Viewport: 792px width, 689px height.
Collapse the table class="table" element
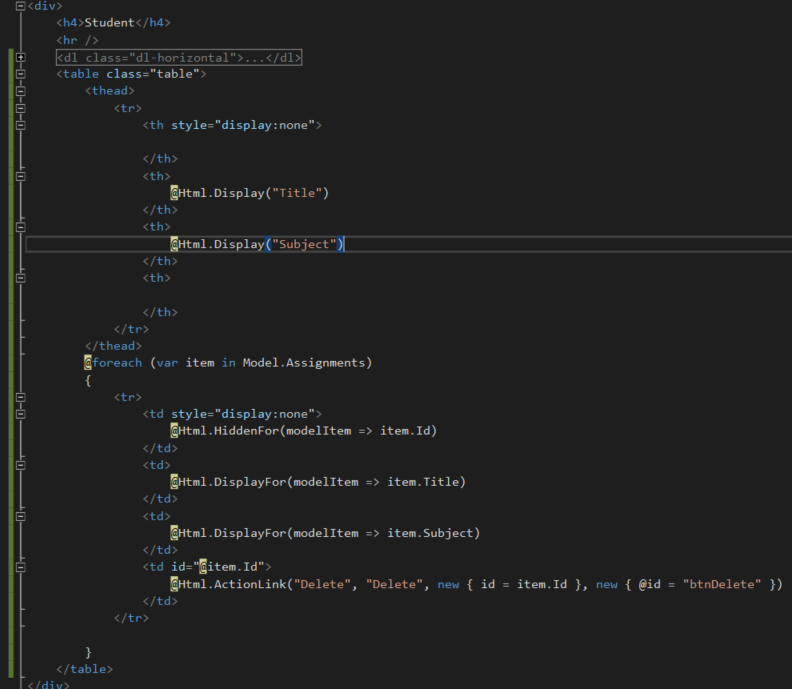click(x=20, y=74)
